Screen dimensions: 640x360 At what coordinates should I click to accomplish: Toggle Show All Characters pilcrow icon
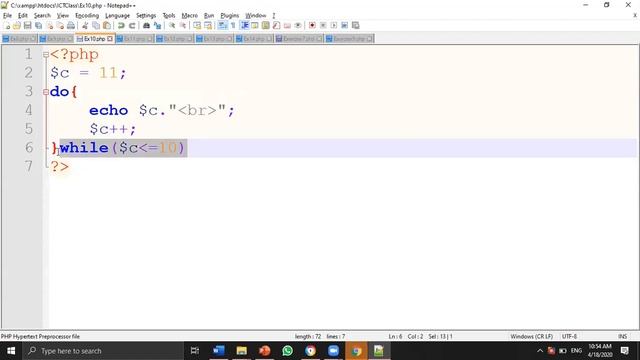pos(233,25)
